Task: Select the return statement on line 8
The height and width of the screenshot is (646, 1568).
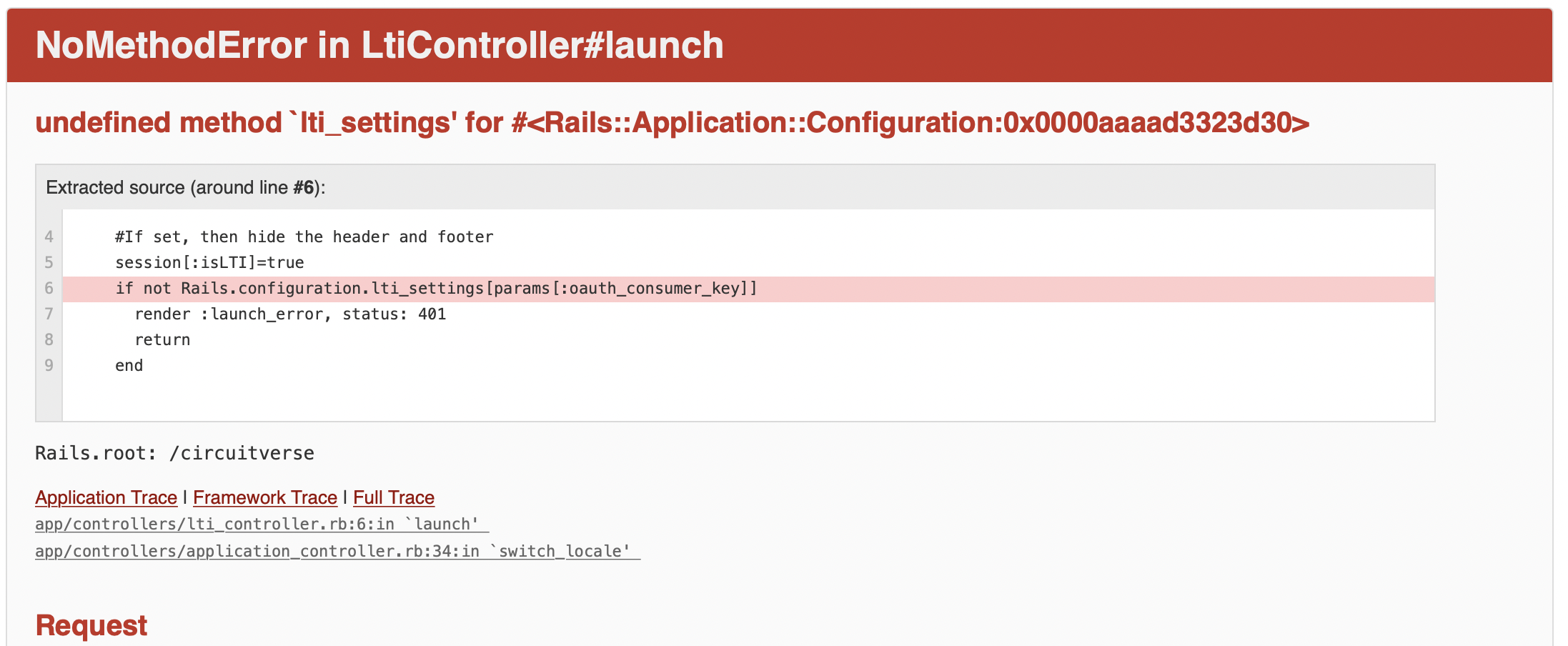Action: pos(162,339)
